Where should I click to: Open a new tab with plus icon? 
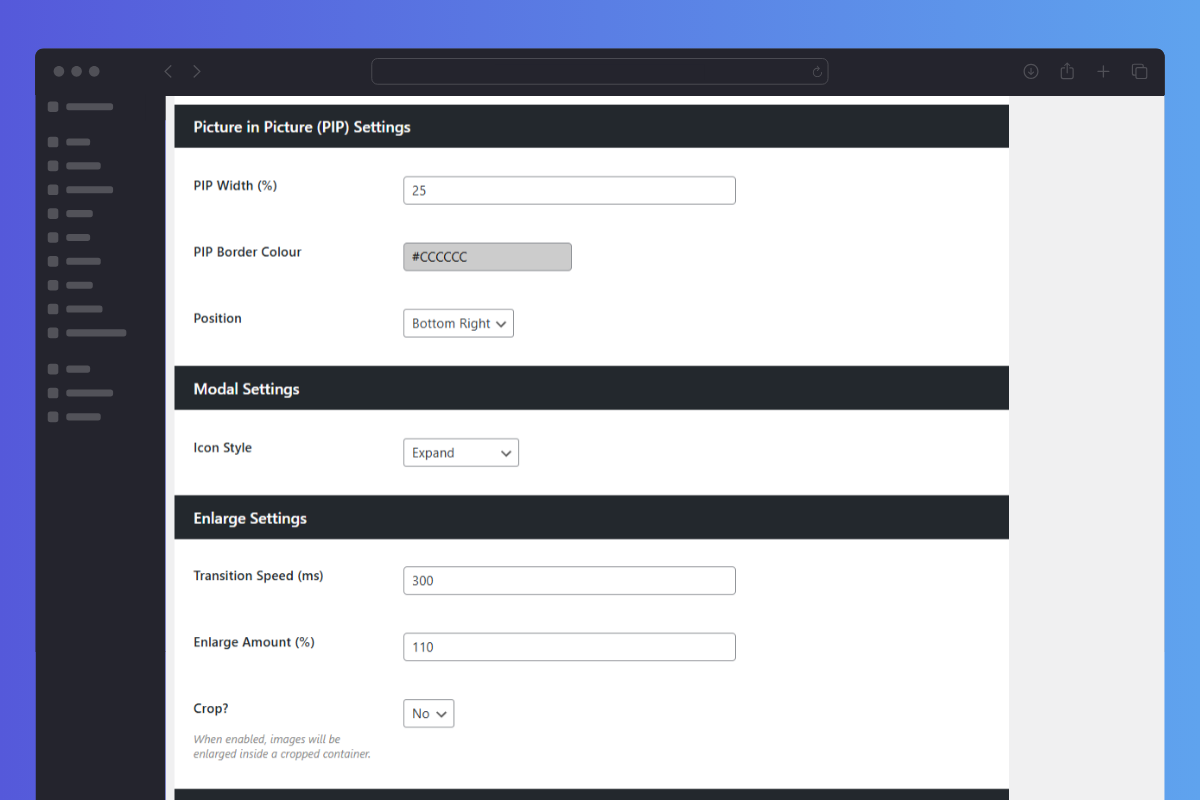pos(1103,71)
